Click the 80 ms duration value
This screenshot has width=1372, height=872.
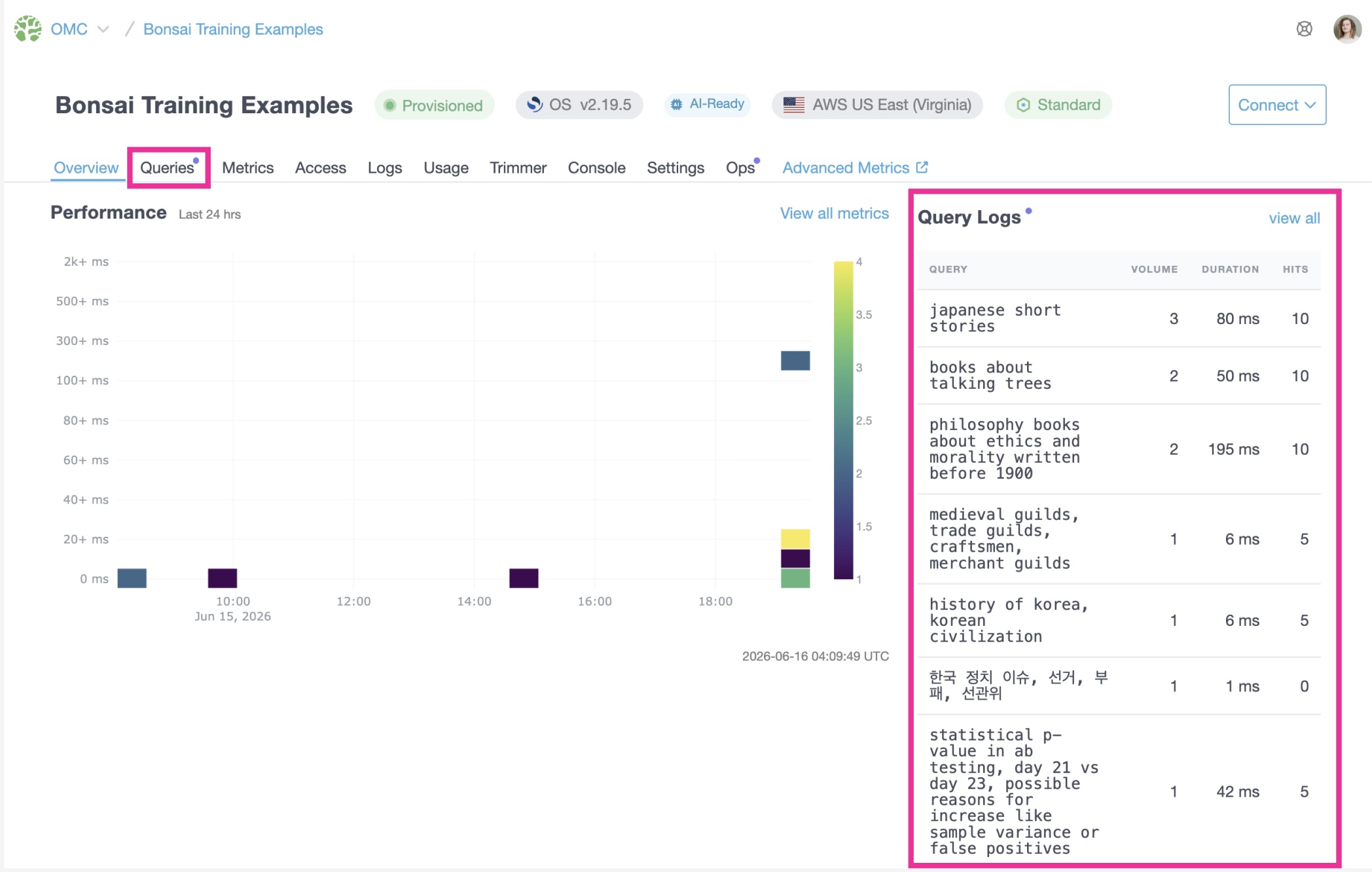click(1238, 319)
